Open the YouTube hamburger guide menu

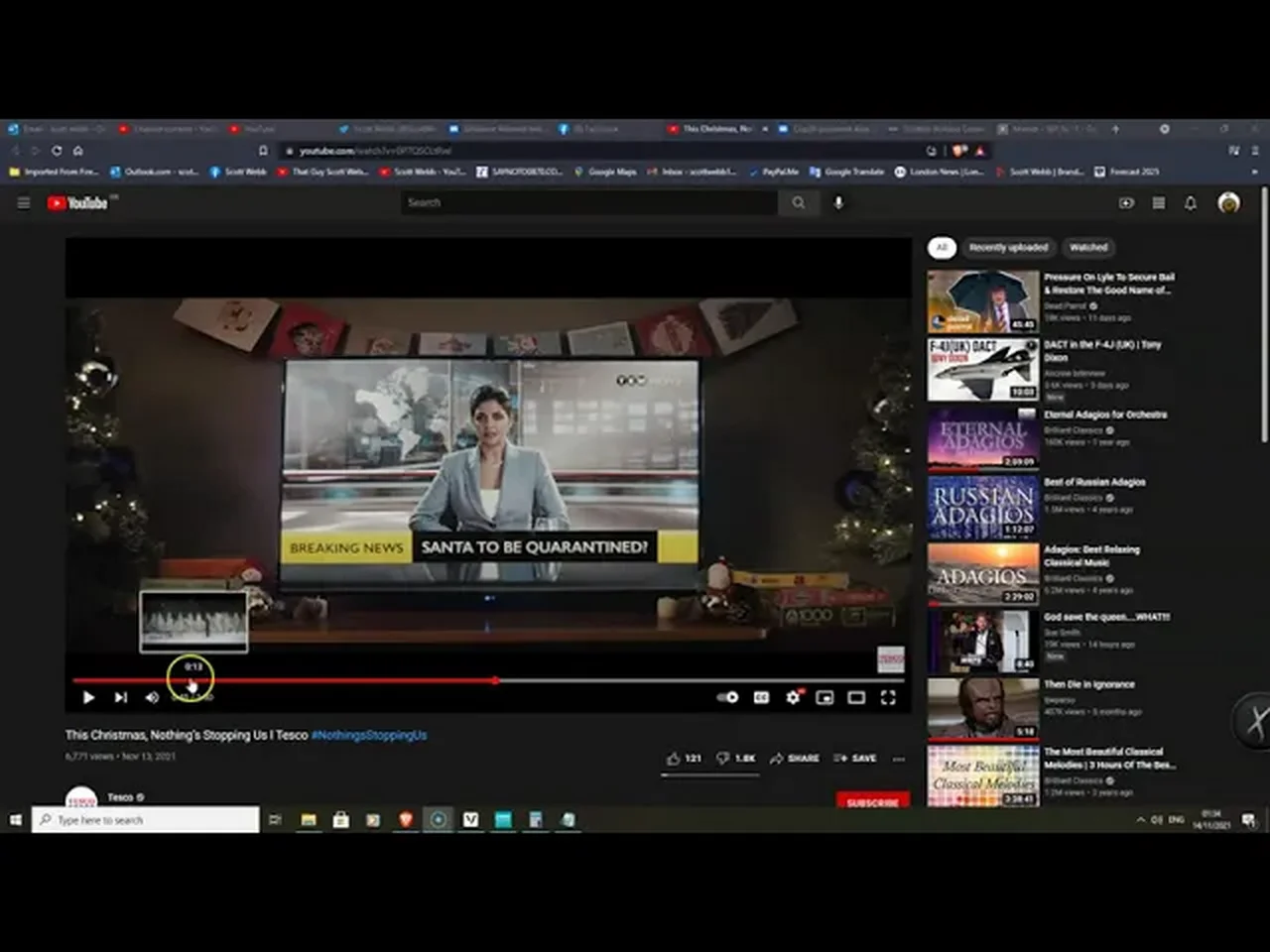tap(24, 203)
